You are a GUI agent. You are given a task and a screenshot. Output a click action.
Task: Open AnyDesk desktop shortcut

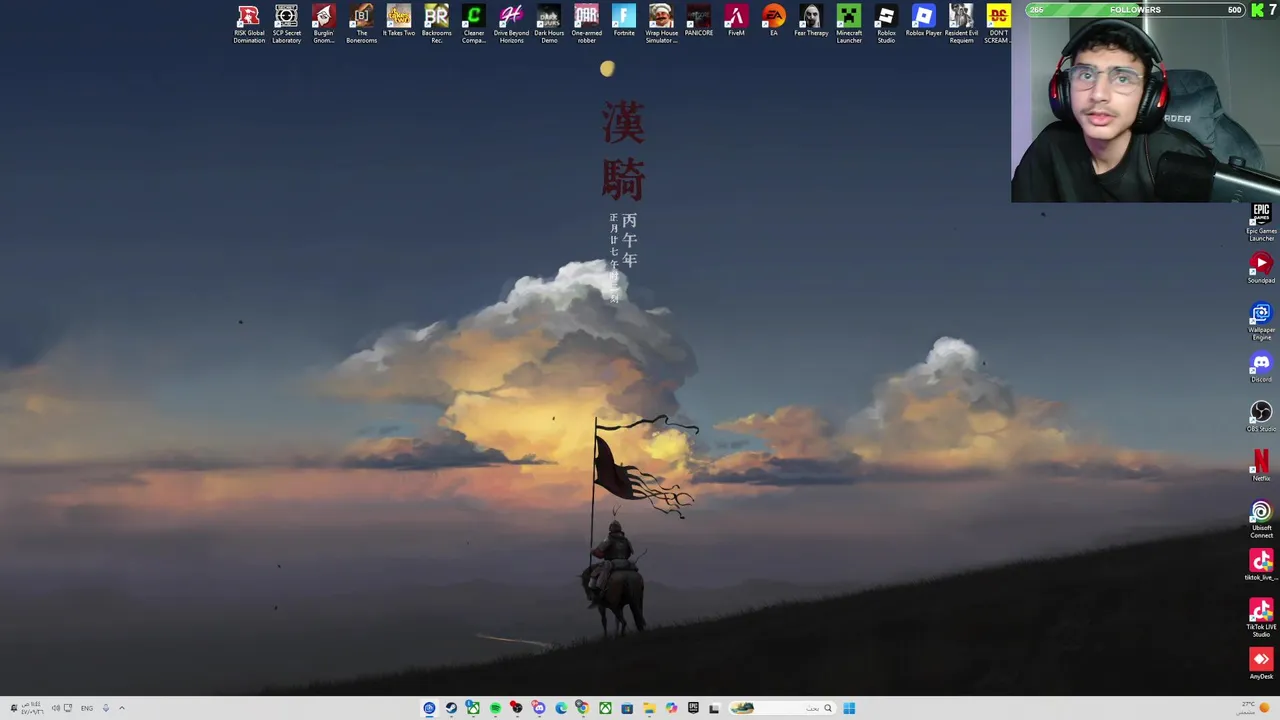coord(1261,664)
